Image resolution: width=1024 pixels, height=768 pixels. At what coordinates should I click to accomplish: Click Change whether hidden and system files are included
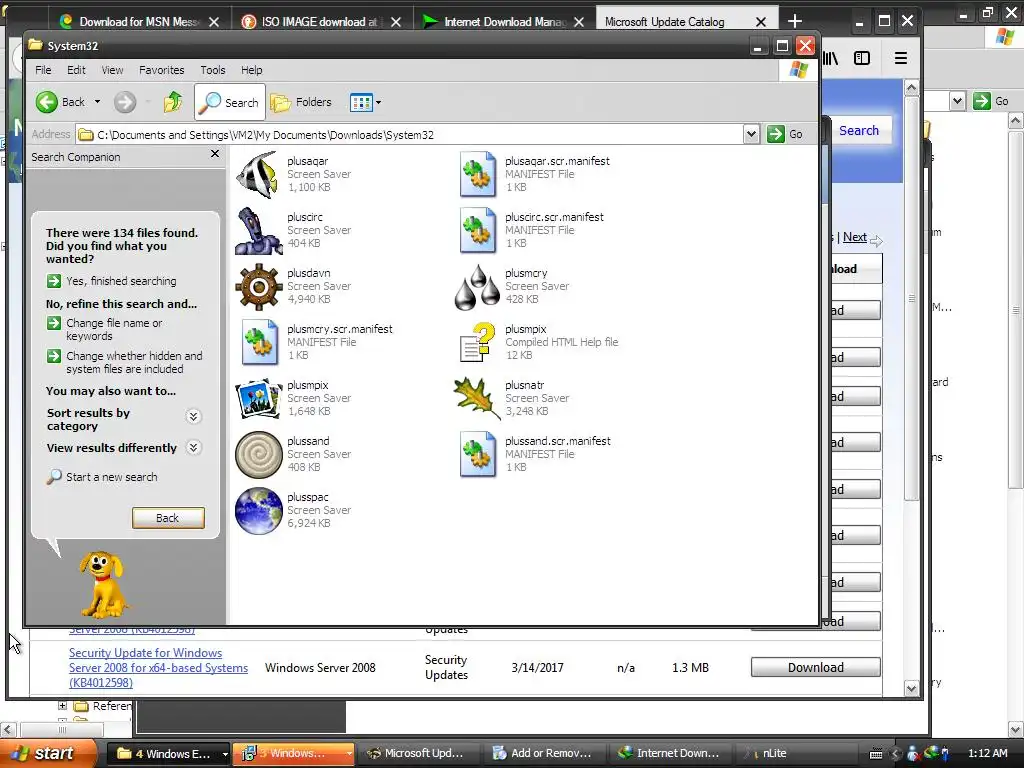click(x=125, y=362)
